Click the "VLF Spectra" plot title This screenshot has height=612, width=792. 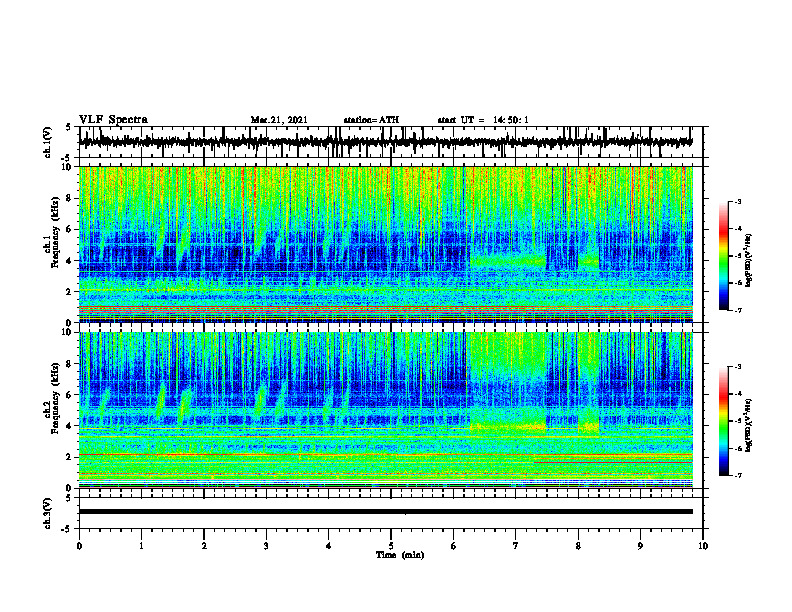tap(113, 120)
